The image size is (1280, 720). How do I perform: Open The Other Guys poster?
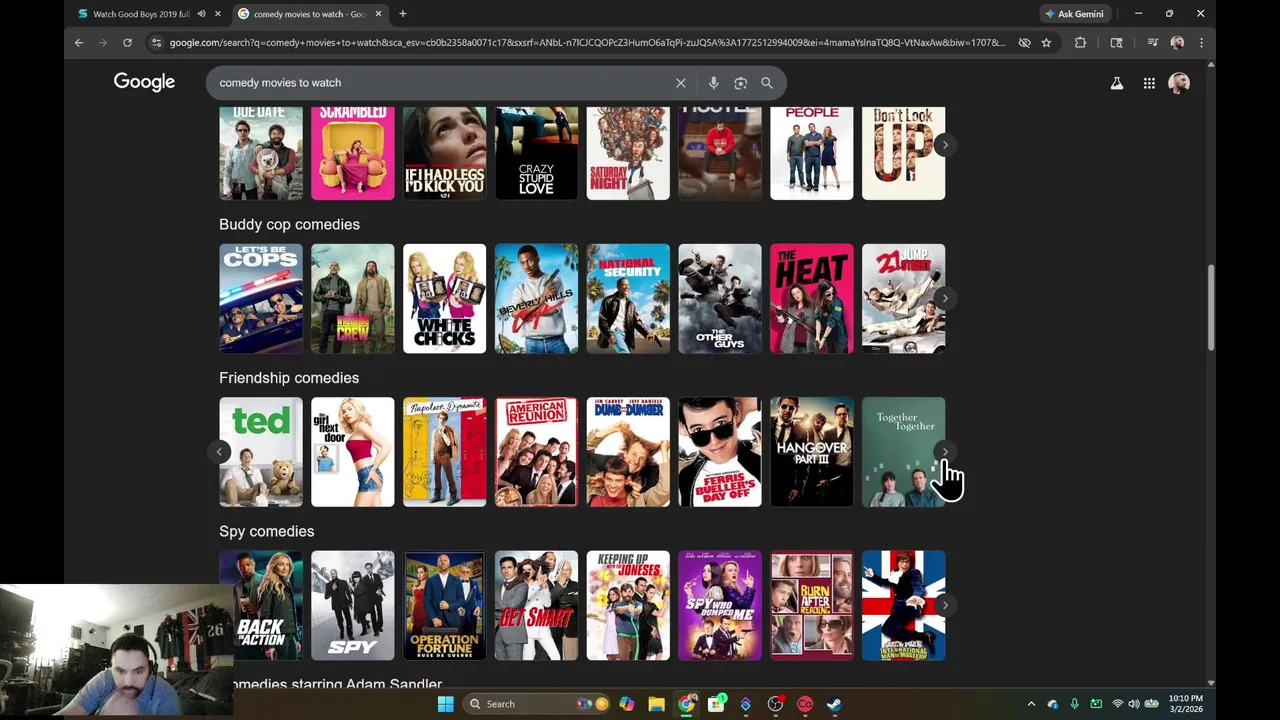pos(720,298)
